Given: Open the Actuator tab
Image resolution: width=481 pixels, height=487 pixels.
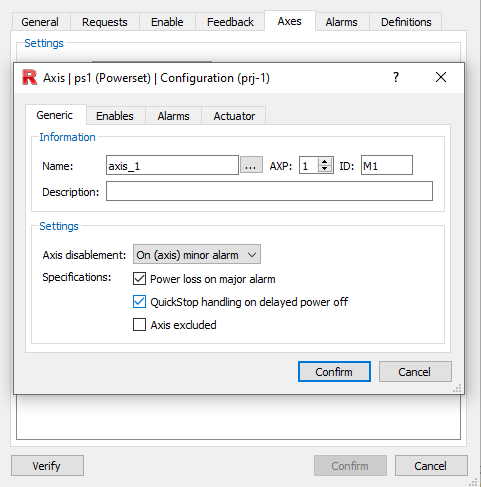Looking at the screenshot, I should (234, 116).
